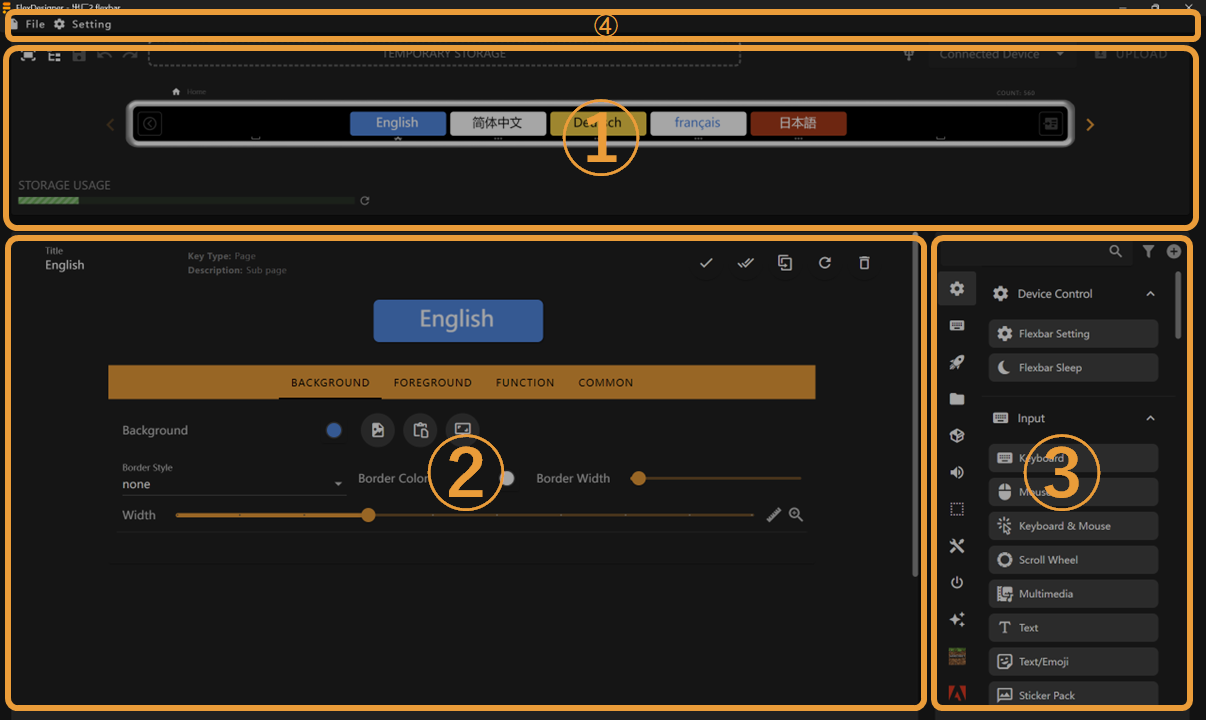Select the gear category in library sidebar
The height and width of the screenshot is (720, 1206).
(x=957, y=289)
